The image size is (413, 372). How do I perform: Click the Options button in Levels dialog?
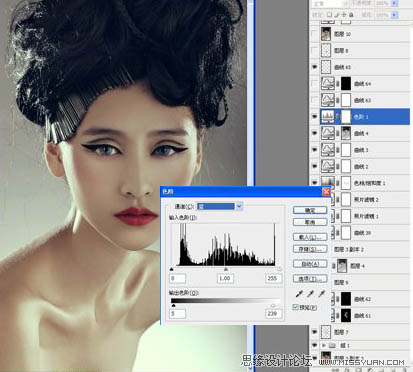click(310, 279)
